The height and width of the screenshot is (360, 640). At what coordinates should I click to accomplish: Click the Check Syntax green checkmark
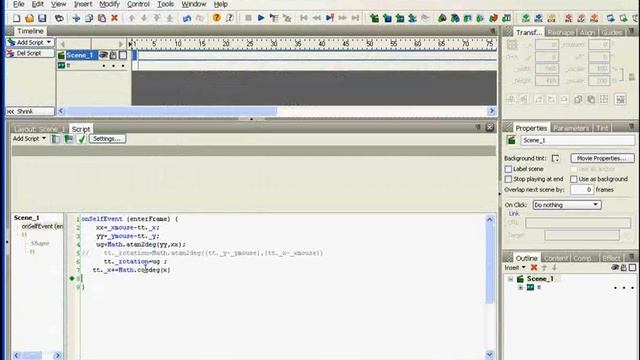coord(82,139)
